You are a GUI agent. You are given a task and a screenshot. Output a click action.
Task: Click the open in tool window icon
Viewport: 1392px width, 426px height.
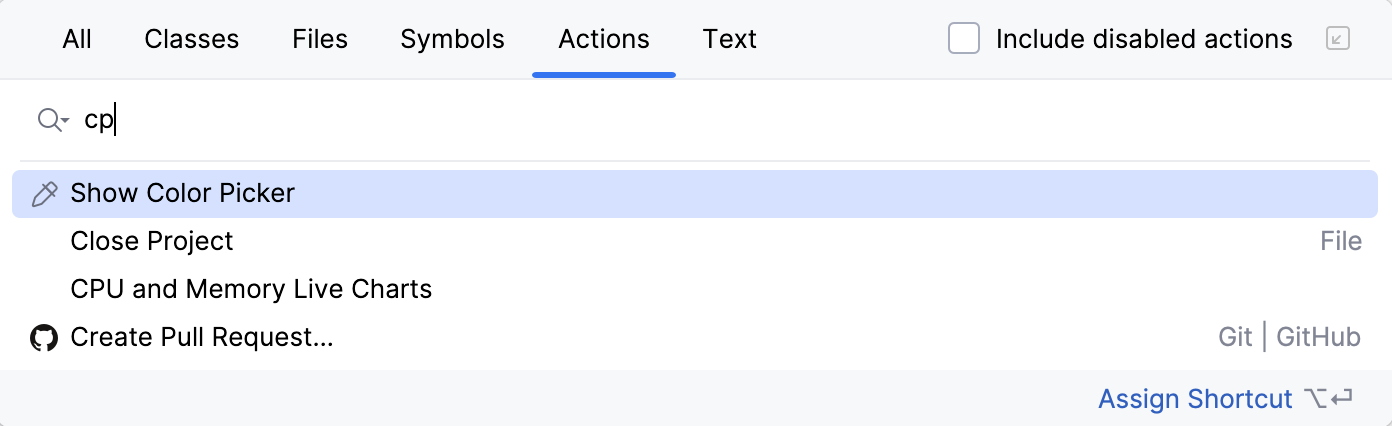point(1337,39)
